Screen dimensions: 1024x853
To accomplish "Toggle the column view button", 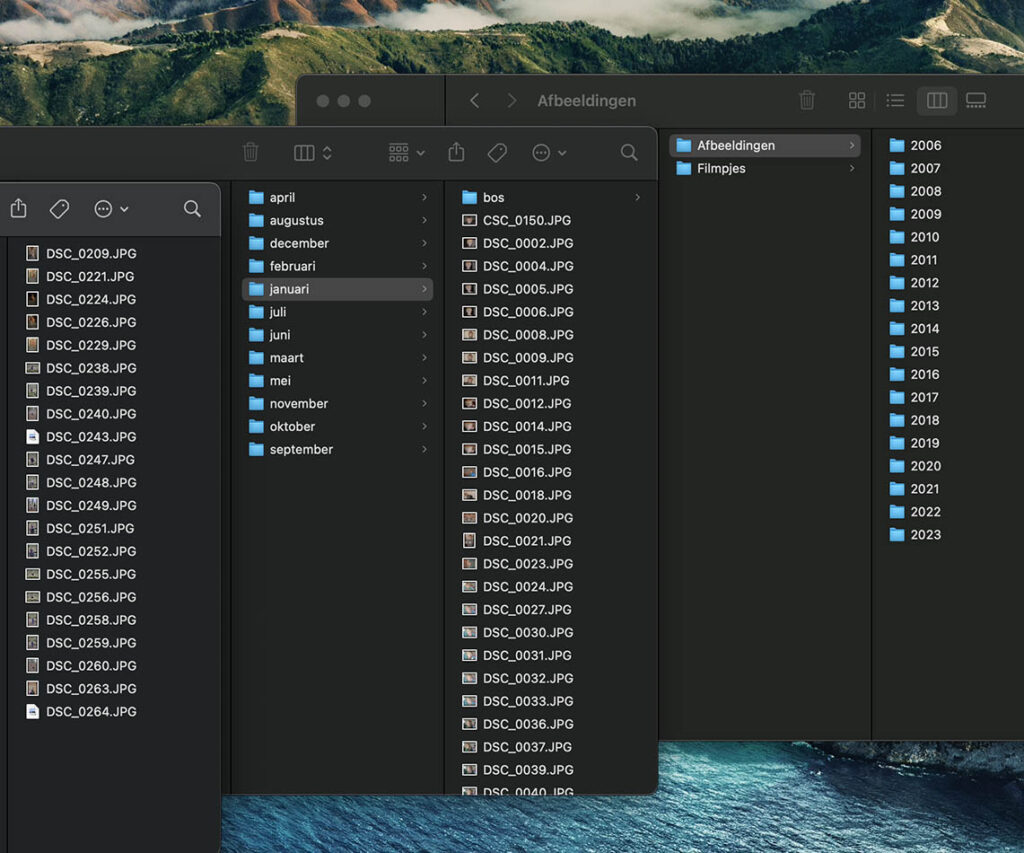I will 937,100.
